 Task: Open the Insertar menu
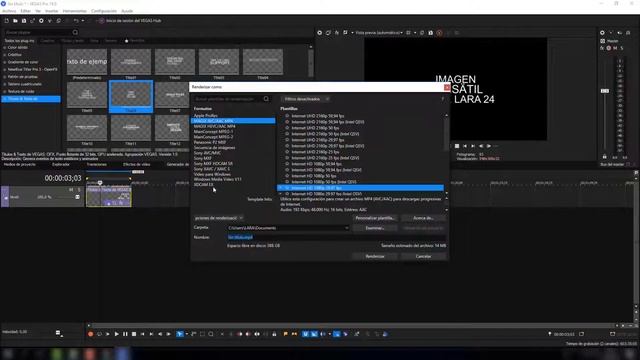click(x=51, y=11)
